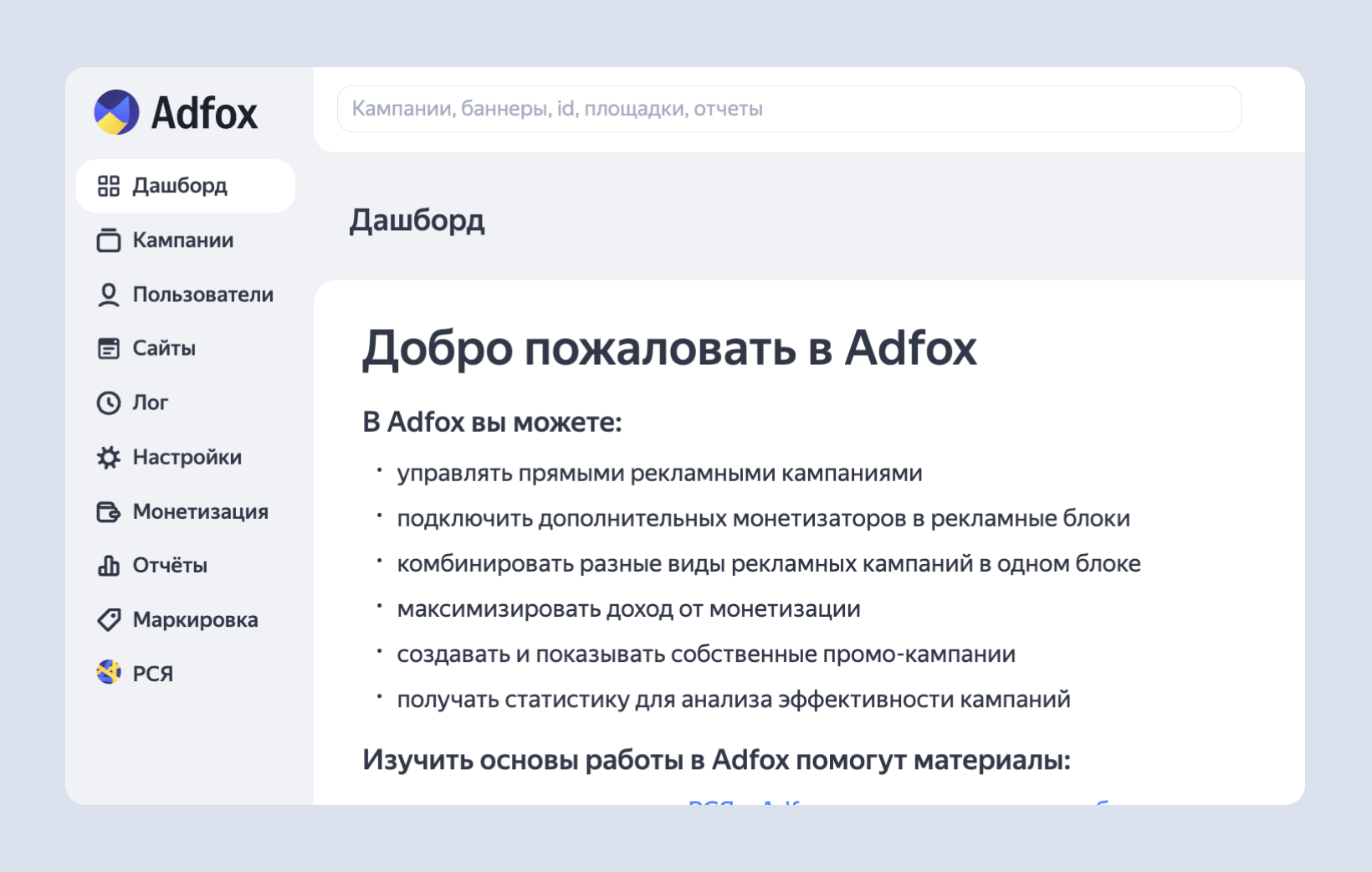The image size is (1372, 872).
Task: Click bullet "подключить дополнительных монетизаторов в рекламные блоки"
Action: (763, 519)
